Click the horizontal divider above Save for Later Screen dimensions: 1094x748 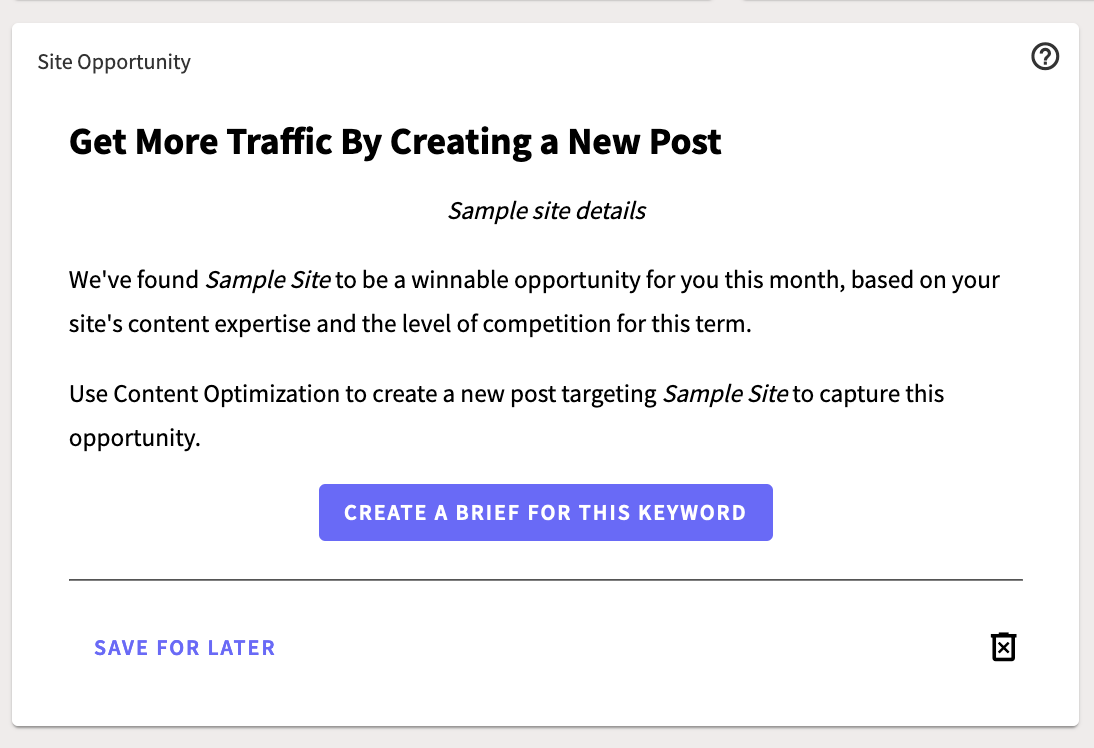pos(546,579)
